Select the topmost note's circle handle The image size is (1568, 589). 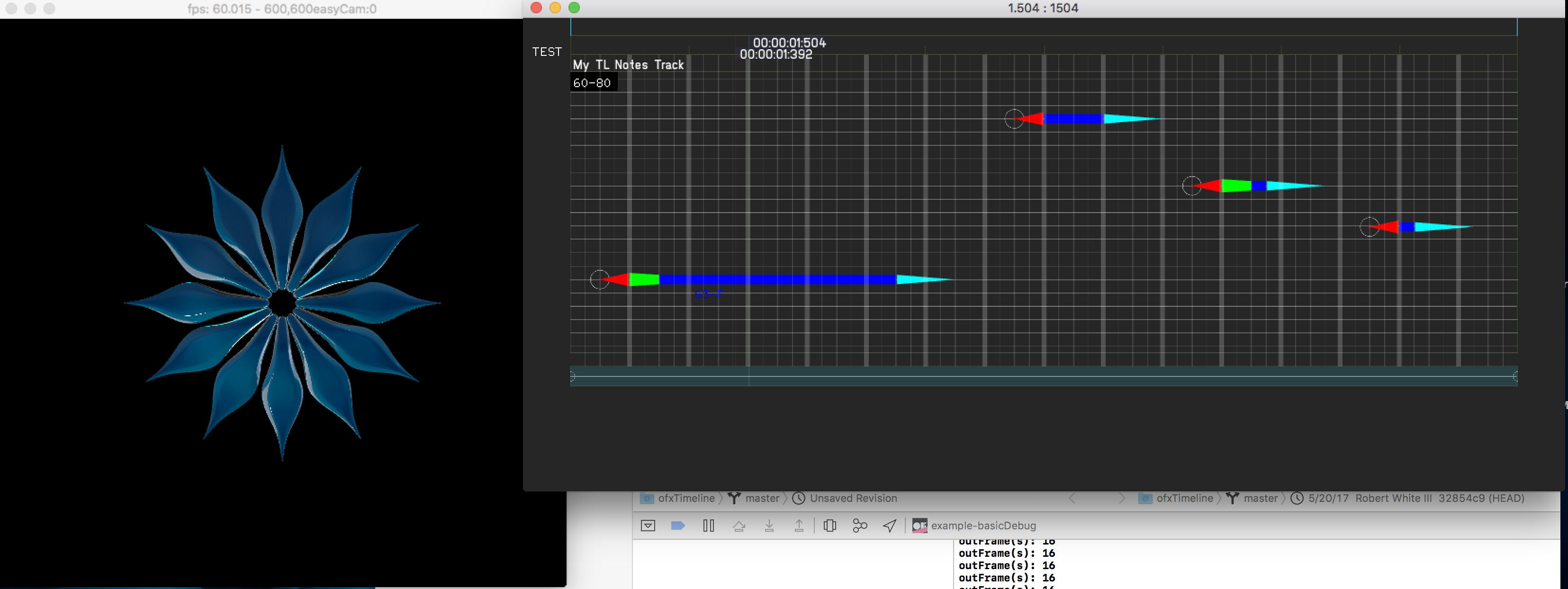tap(1013, 119)
